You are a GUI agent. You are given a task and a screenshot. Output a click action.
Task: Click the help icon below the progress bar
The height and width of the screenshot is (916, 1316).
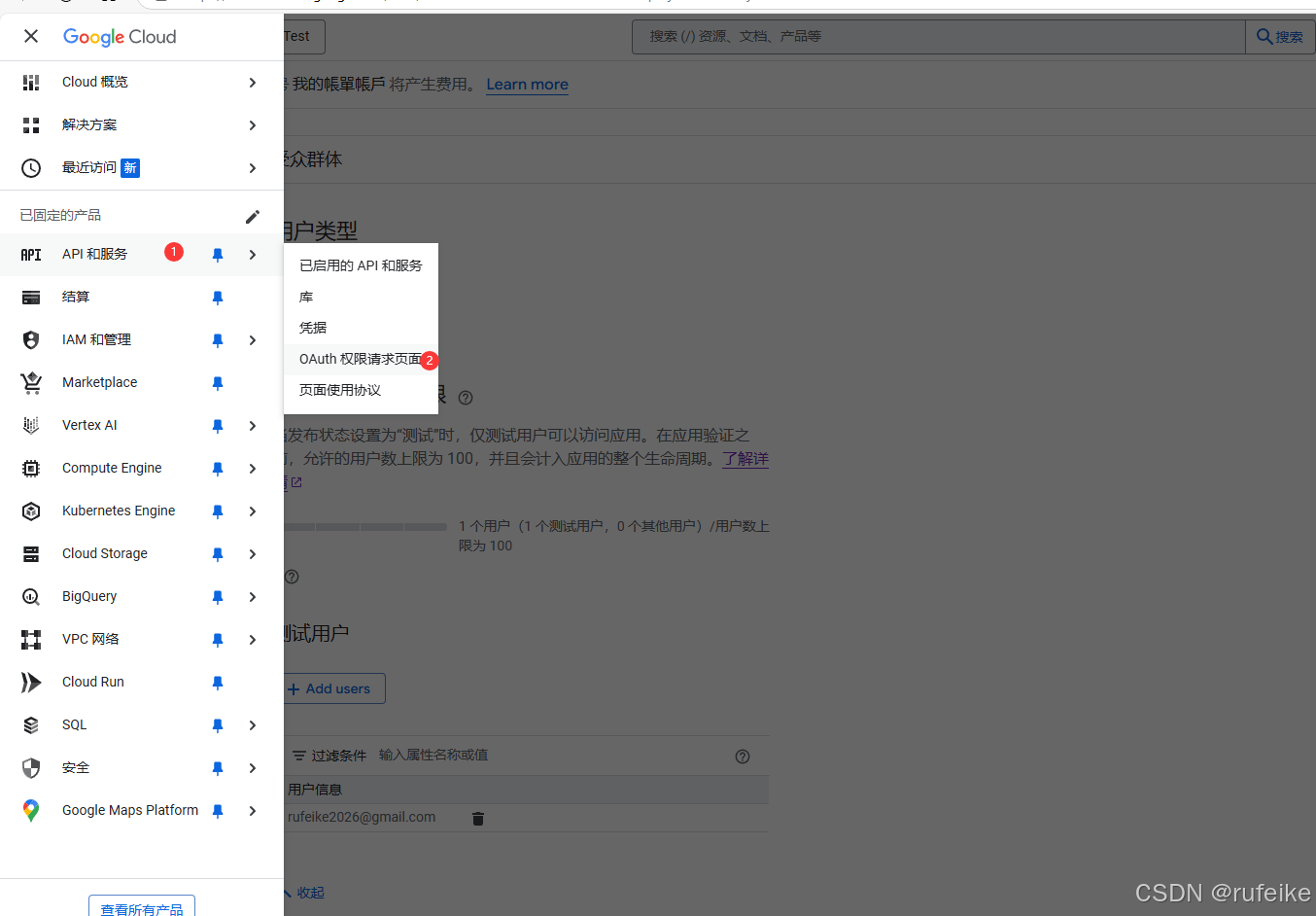tap(292, 577)
